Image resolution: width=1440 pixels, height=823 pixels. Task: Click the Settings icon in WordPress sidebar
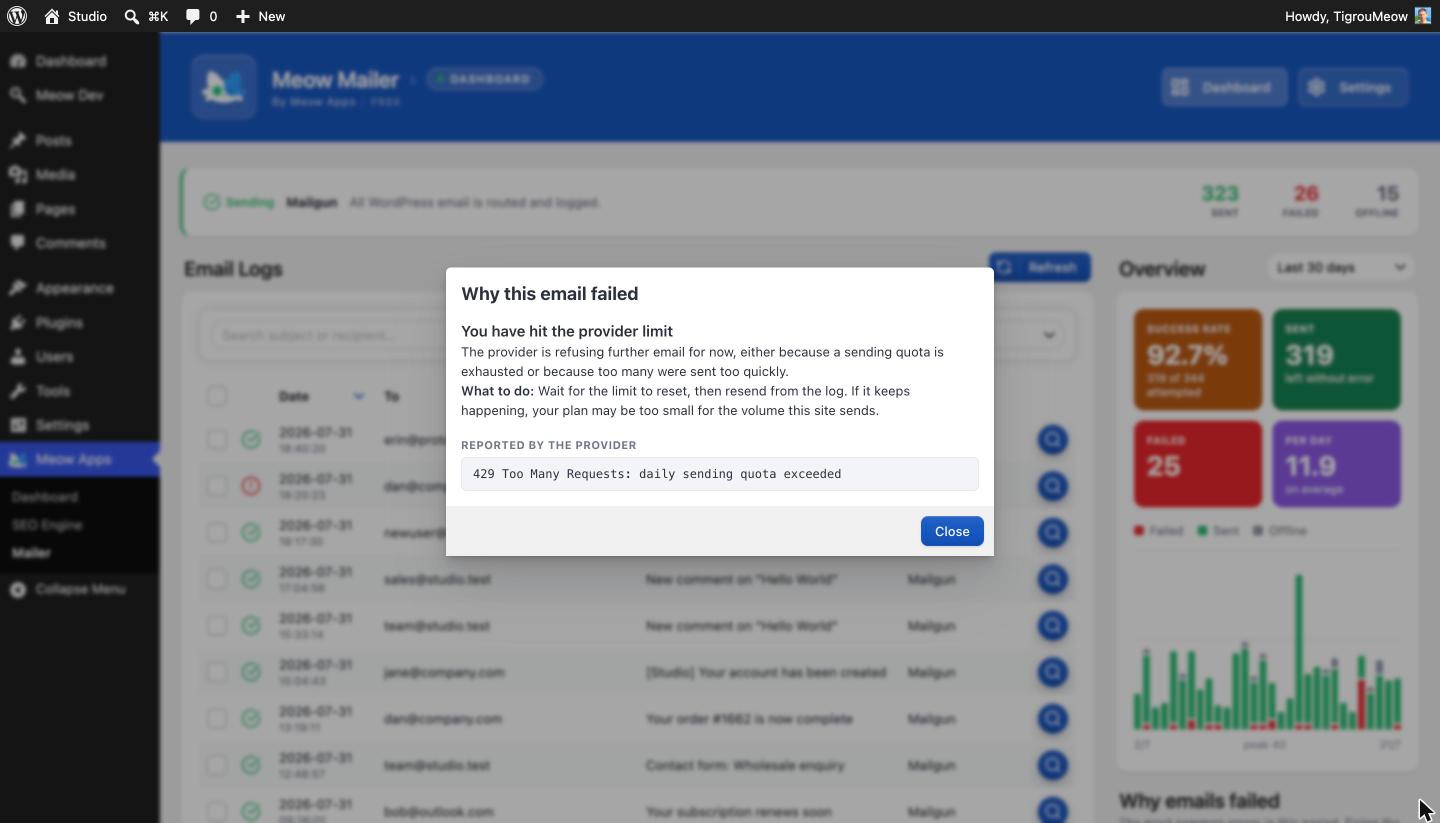(x=18, y=425)
